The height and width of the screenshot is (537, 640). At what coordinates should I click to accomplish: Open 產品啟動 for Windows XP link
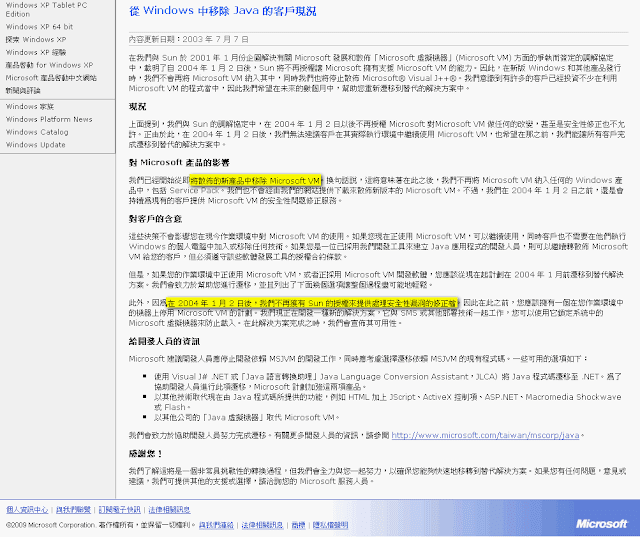49,65
